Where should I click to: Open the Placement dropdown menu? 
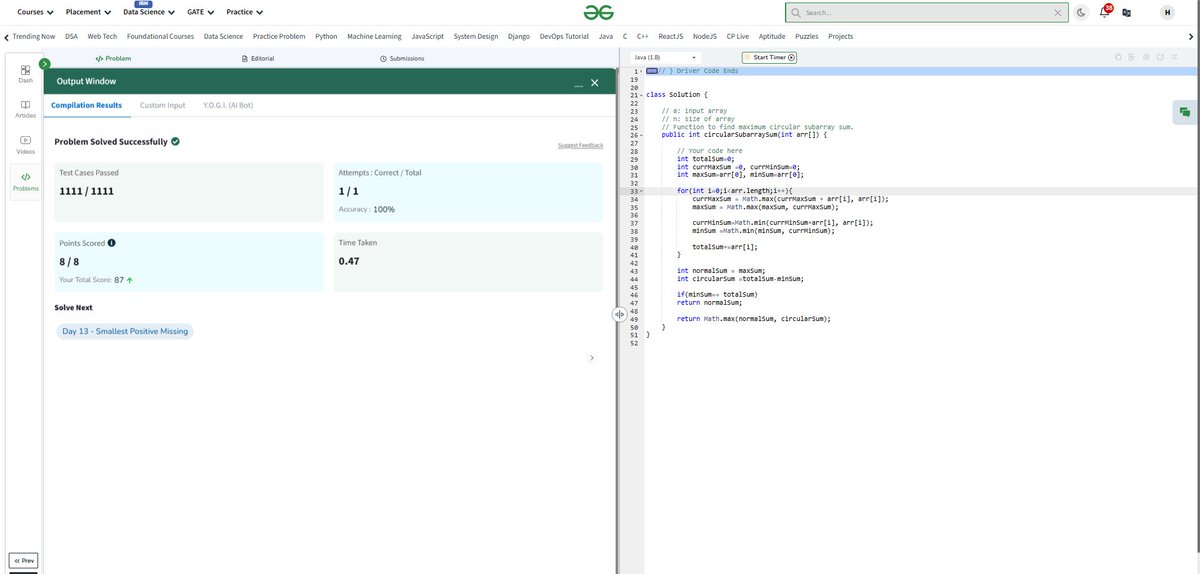(x=88, y=12)
